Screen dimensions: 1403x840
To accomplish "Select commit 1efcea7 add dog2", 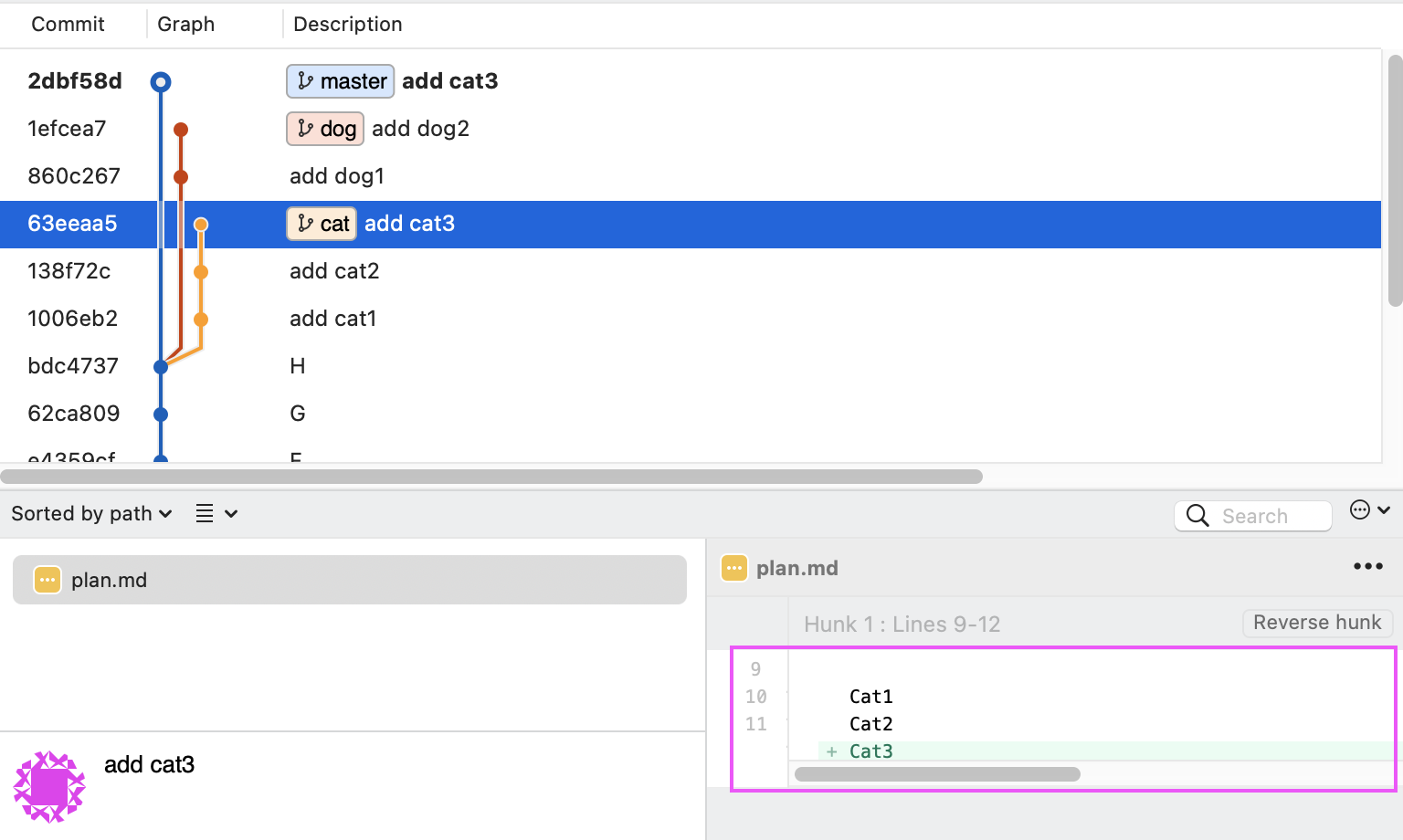I will click(691, 129).
